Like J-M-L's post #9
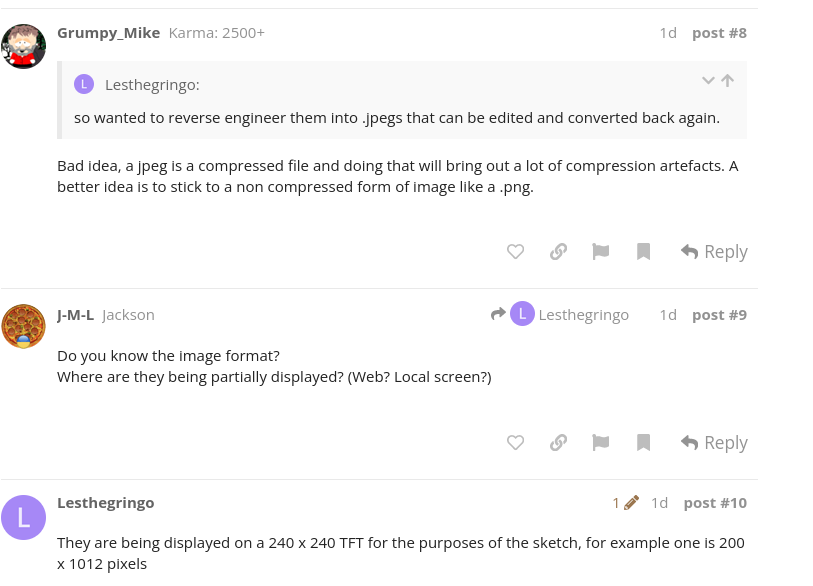Image resolution: width=813 pixels, height=586 pixels. 515,443
